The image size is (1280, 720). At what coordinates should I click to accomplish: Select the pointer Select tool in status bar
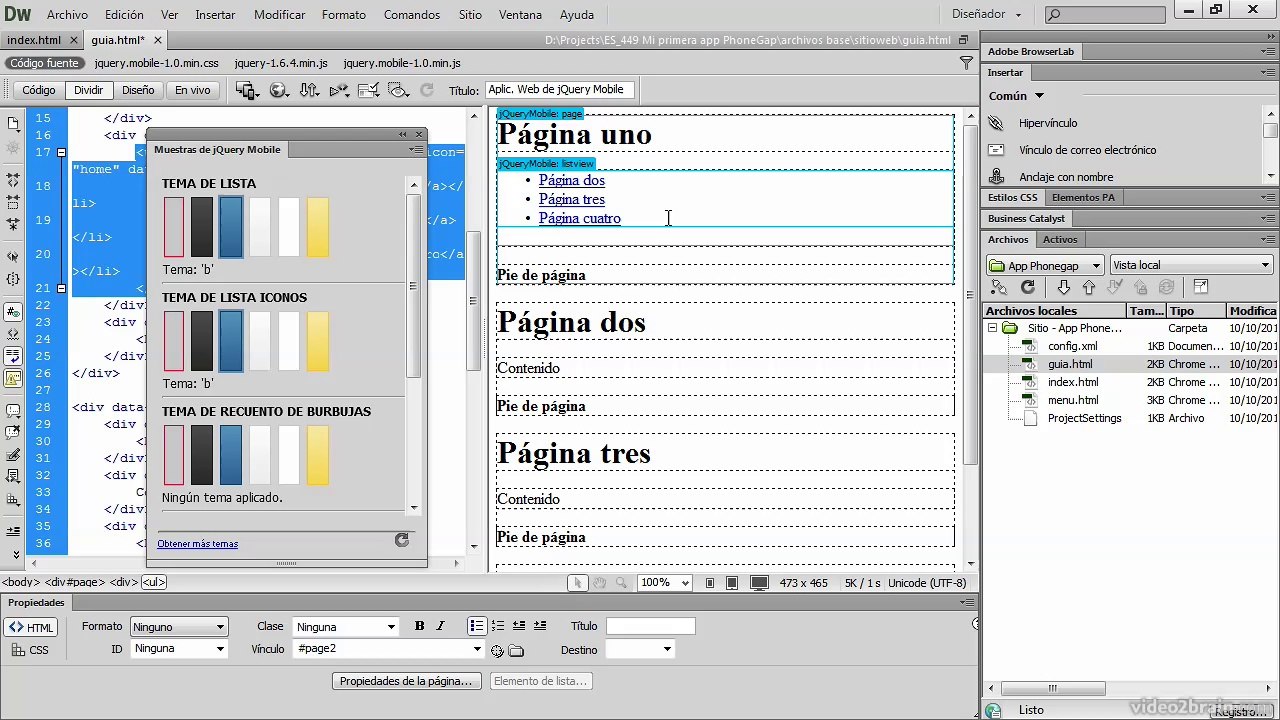tap(577, 583)
